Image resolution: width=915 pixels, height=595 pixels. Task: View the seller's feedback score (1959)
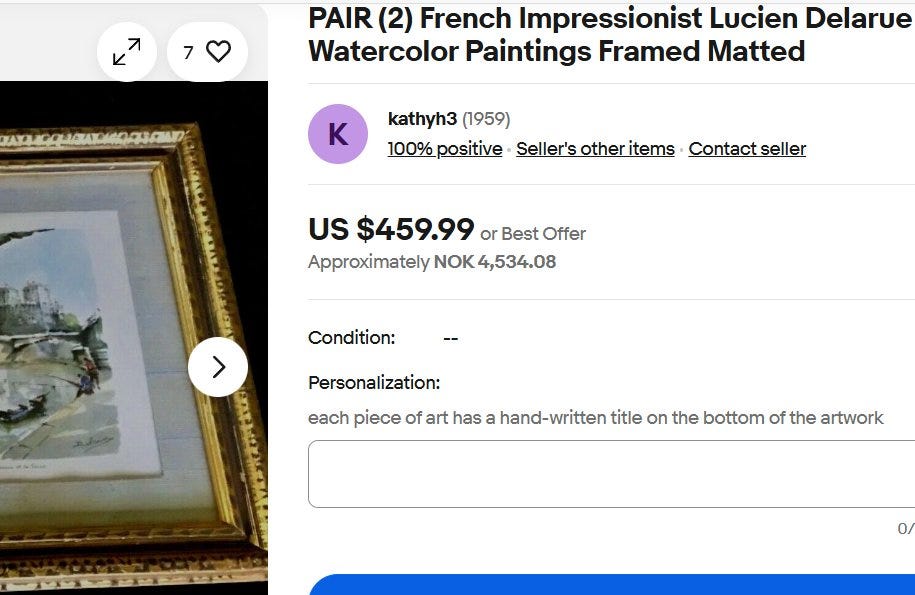pyautogui.click(x=487, y=119)
